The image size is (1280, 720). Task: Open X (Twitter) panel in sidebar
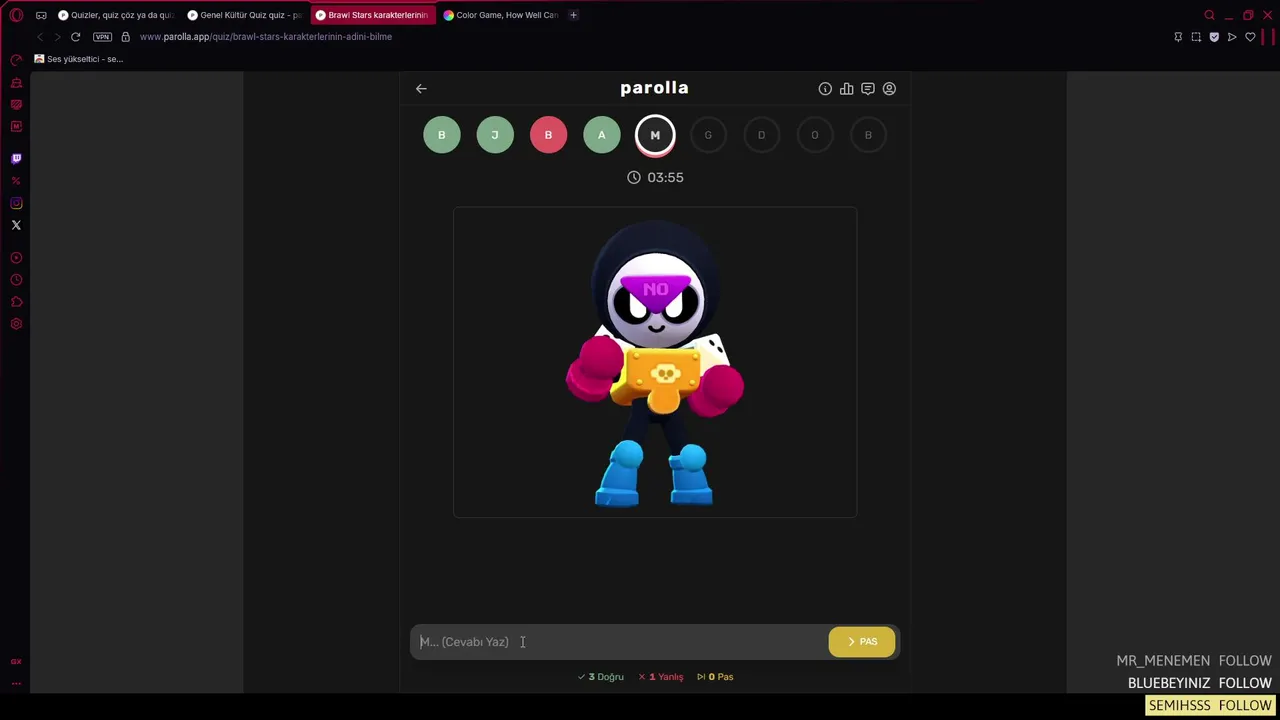[x=16, y=225]
